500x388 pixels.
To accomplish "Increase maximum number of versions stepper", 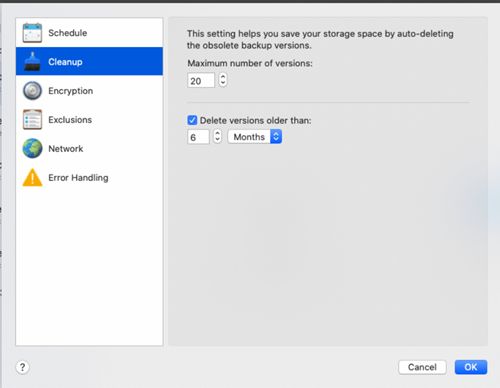I will [x=223, y=77].
